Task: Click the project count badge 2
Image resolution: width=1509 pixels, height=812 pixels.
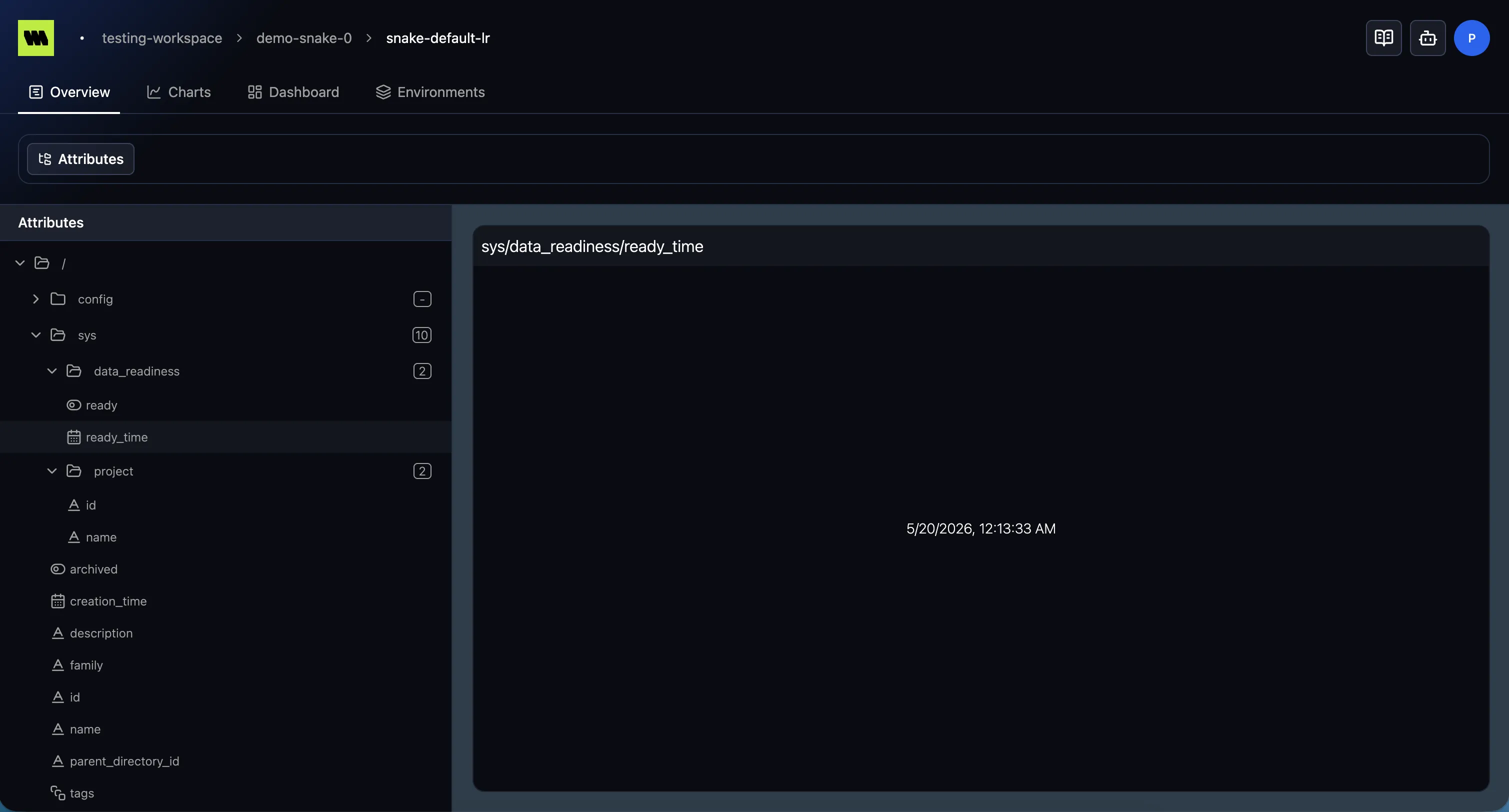Action: click(x=422, y=471)
